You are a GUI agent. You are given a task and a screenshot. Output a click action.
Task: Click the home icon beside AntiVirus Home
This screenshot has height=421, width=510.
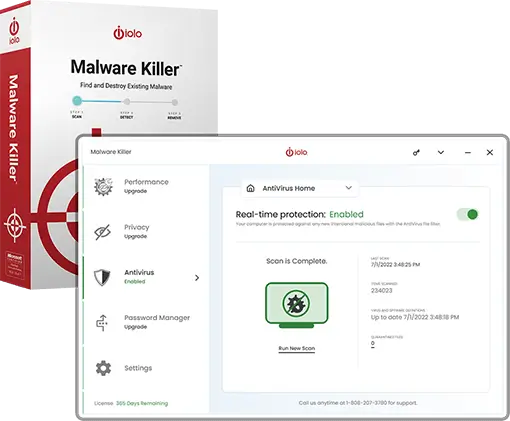[x=251, y=188]
